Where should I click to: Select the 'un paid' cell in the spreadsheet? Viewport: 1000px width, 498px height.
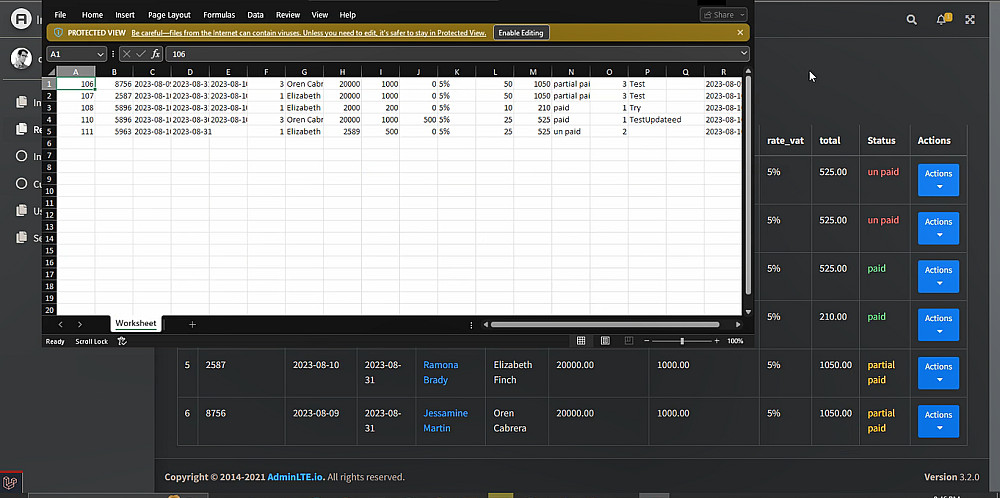571,131
